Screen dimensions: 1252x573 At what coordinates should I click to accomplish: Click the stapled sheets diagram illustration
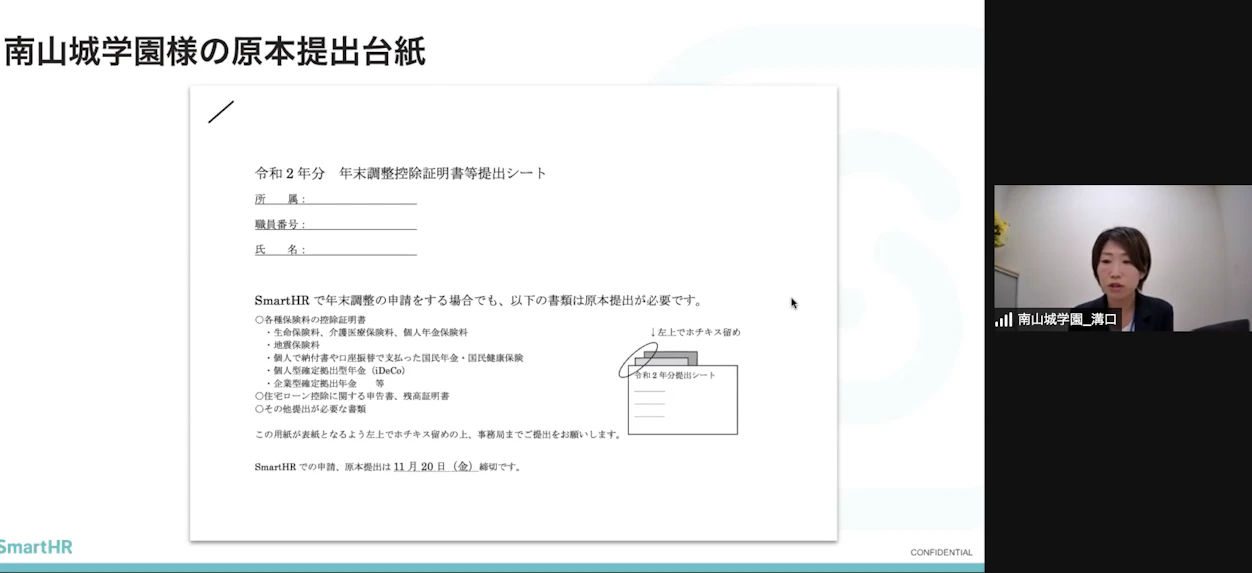677,389
